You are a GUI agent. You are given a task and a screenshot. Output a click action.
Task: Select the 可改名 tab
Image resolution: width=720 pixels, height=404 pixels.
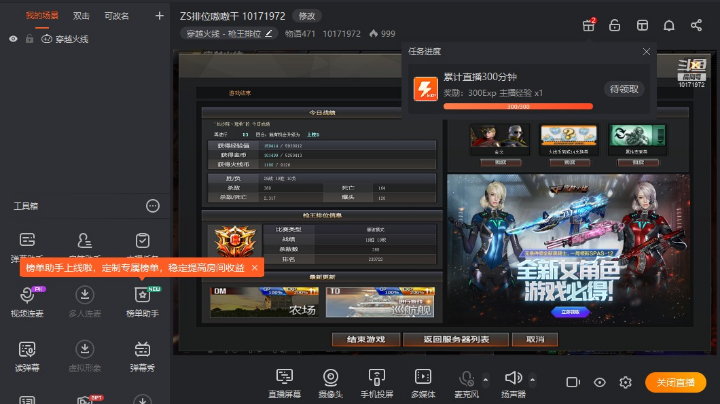pyautogui.click(x=116, y=16)
